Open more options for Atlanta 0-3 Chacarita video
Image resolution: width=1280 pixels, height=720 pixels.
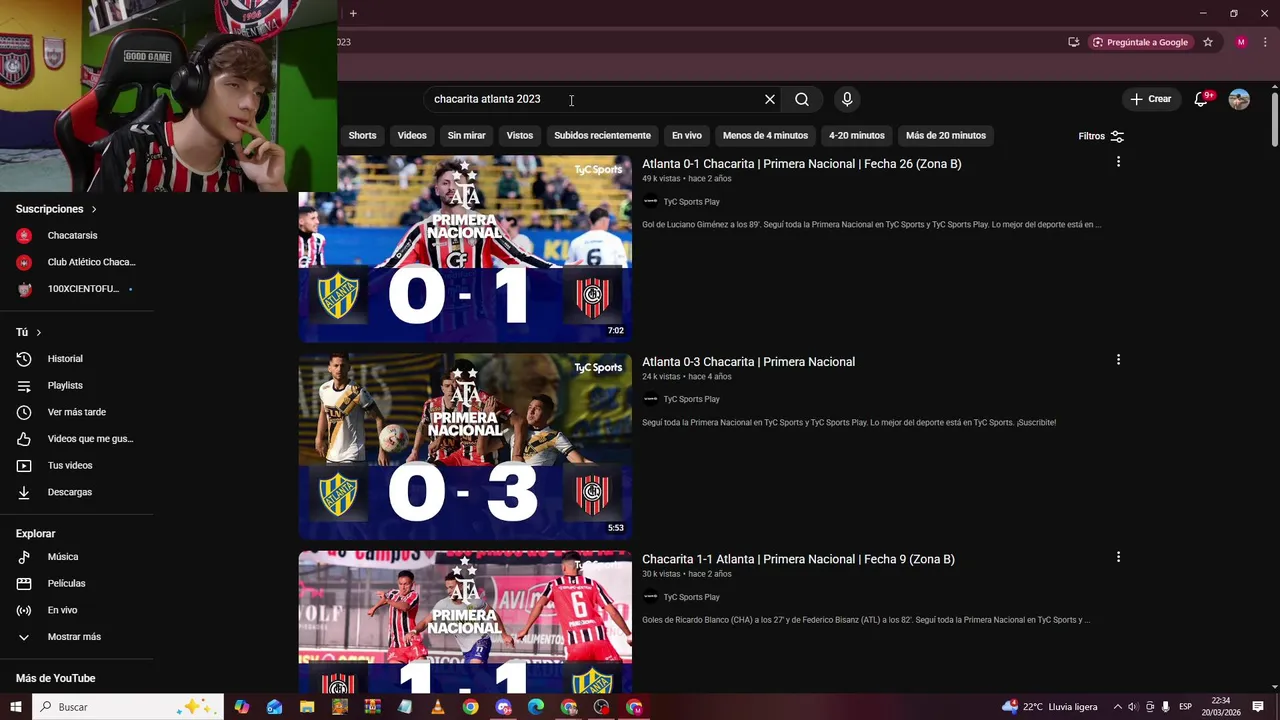(1118, 360)
